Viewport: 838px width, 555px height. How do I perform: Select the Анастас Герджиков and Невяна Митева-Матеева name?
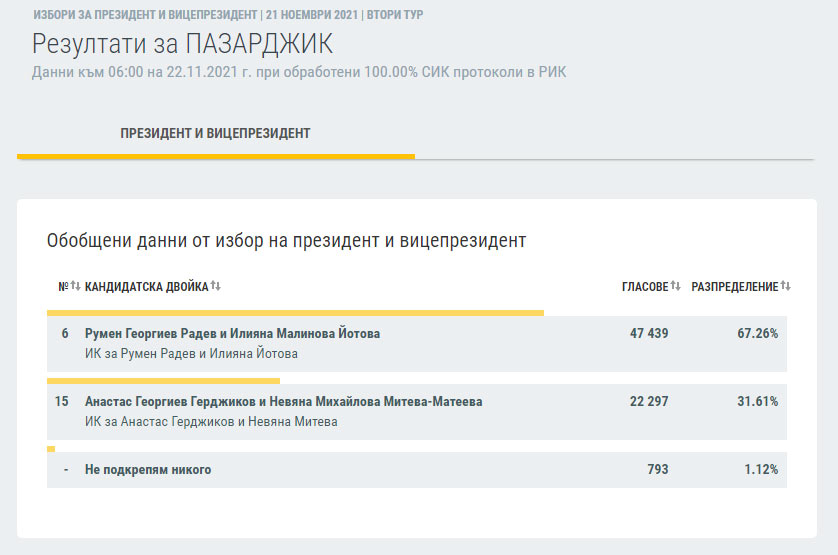[x=283, y=402]
